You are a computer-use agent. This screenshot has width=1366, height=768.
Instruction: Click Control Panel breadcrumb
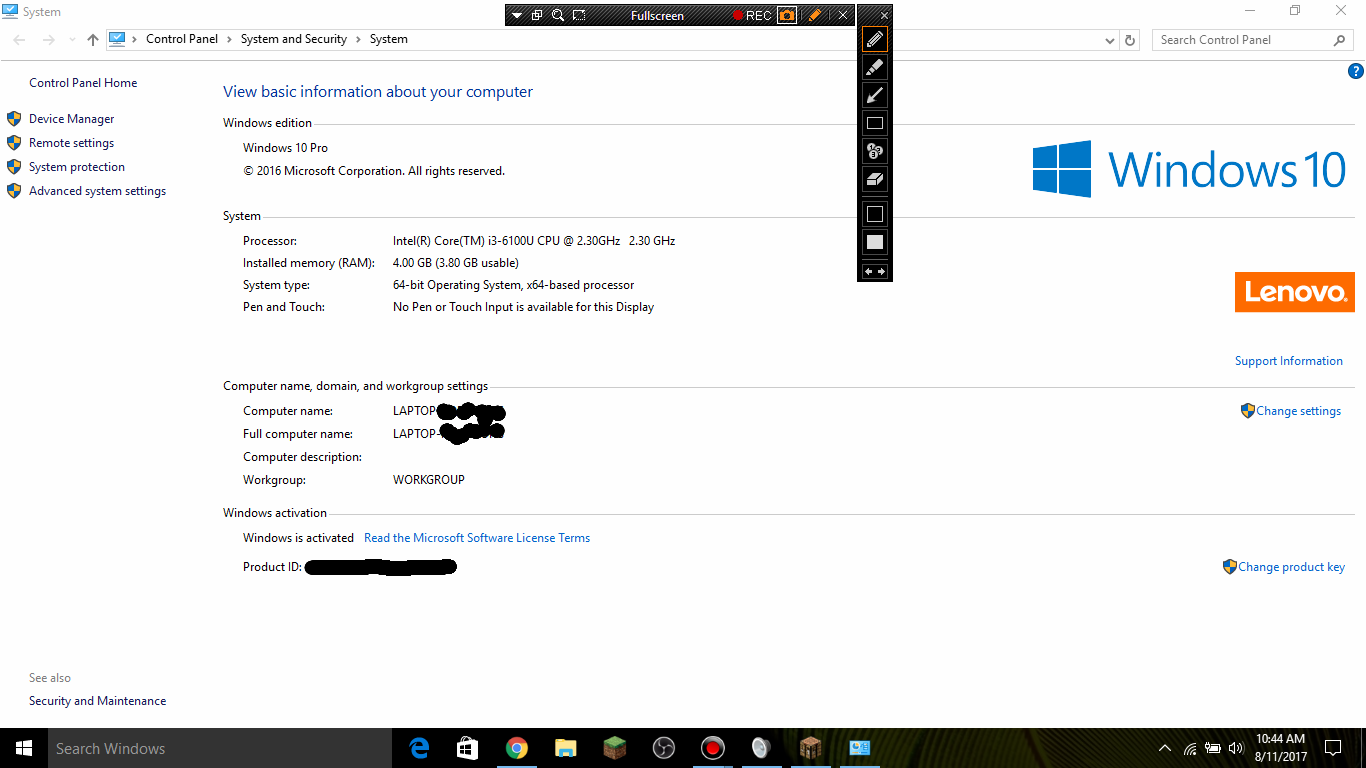point(182,39)
